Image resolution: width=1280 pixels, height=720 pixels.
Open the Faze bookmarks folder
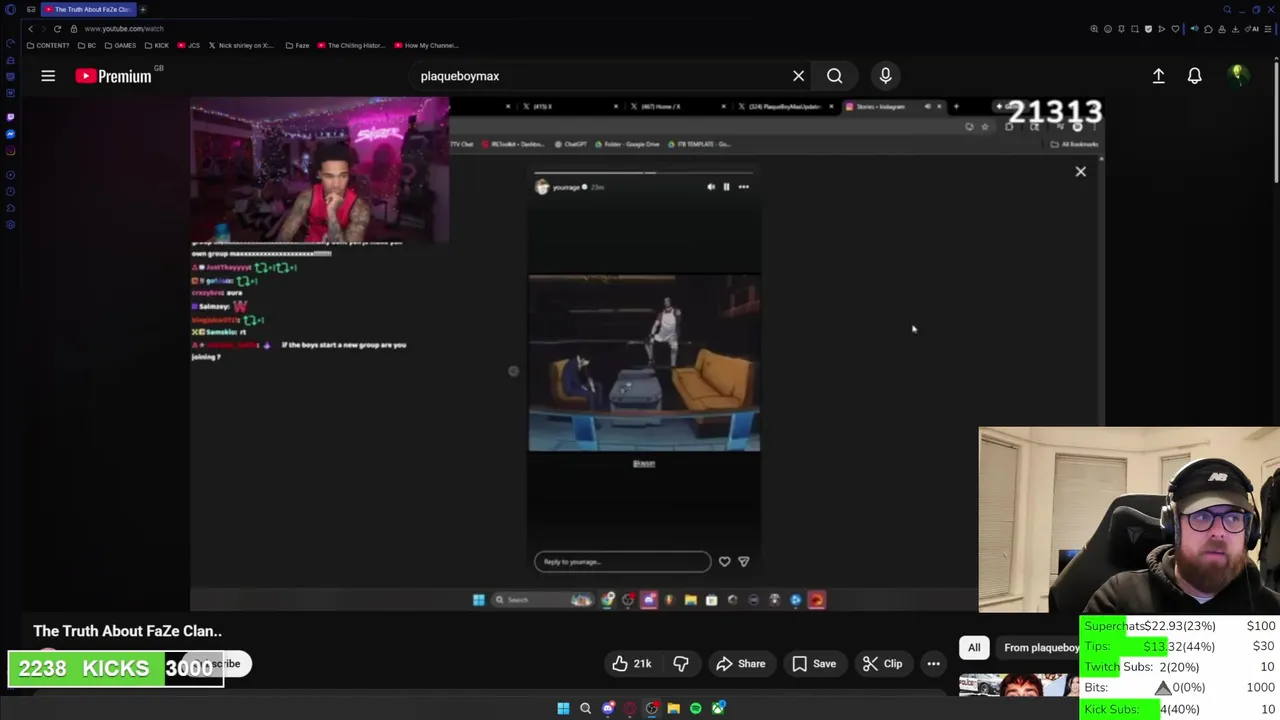(x=297, y=45)
